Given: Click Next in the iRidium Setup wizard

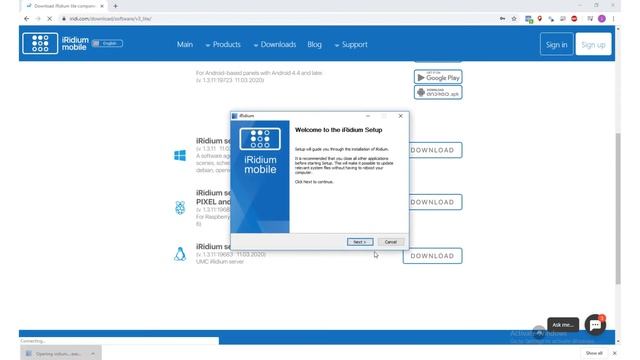Looking at the screenshot, I should point(360,242).
